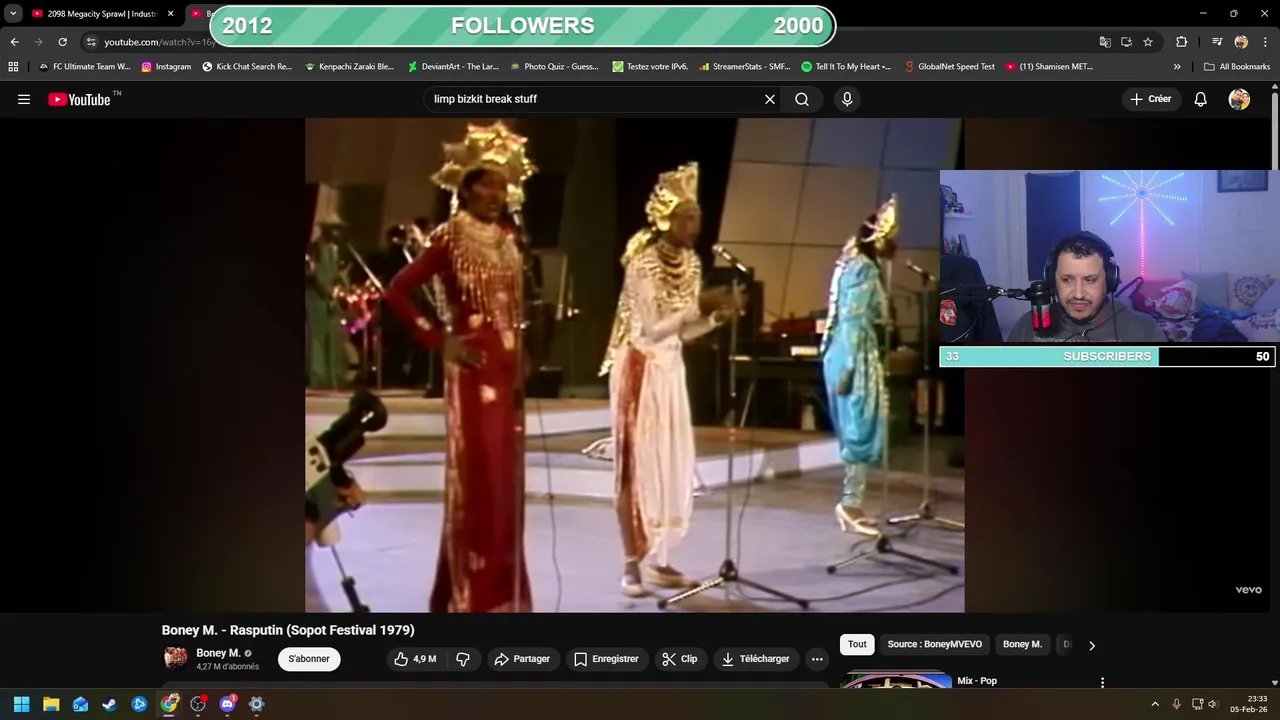Open Chrome extensions puzzle icon
This screenshot has width=1280, height=720.
pyautogui.click(x=1181, y=42)
